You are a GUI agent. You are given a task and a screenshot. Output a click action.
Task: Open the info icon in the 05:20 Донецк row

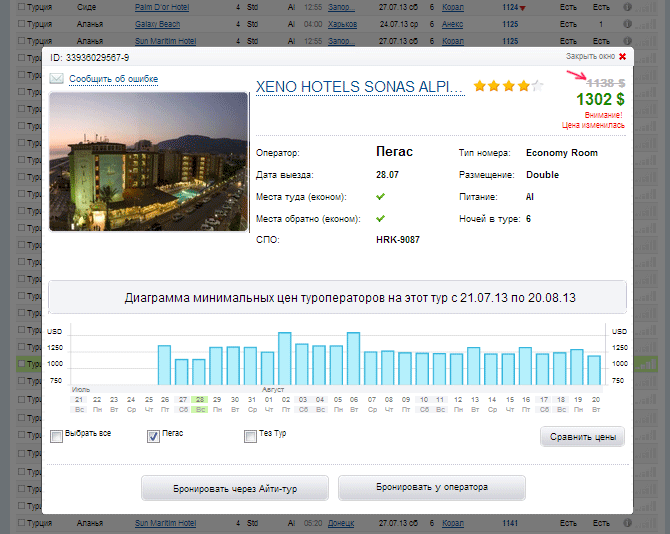[627, 522]
